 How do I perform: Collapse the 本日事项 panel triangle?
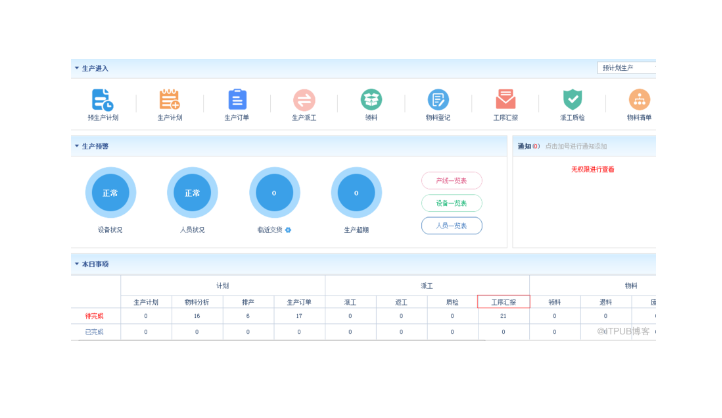click(x=77, y=264)
